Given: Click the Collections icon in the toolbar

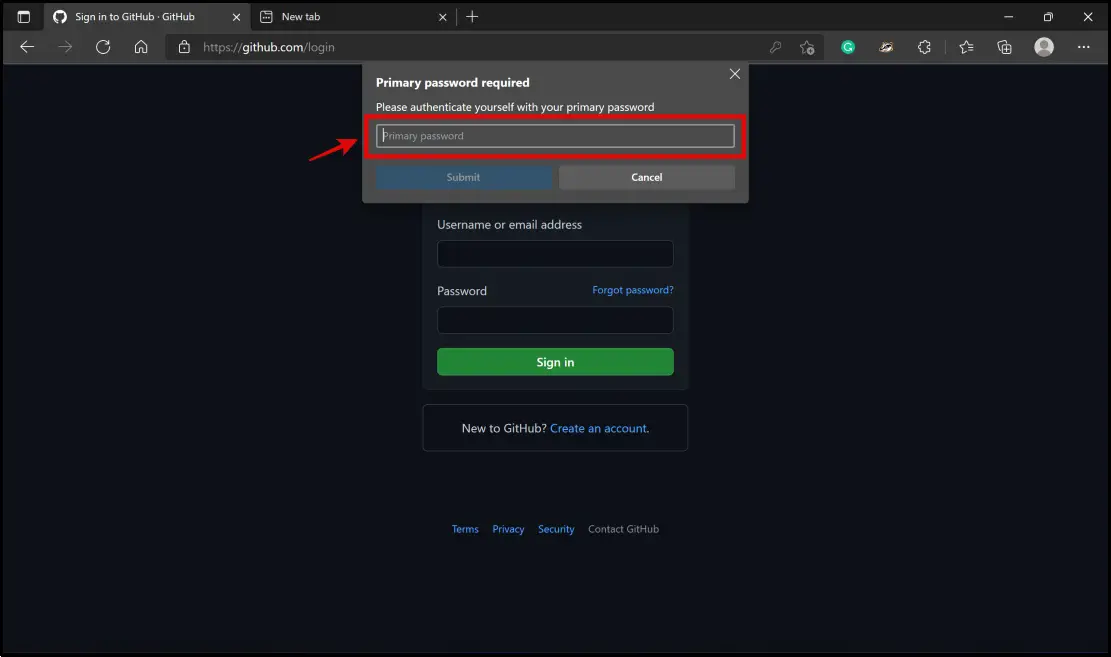Looking at the screenshot, I should point(1004,47).
